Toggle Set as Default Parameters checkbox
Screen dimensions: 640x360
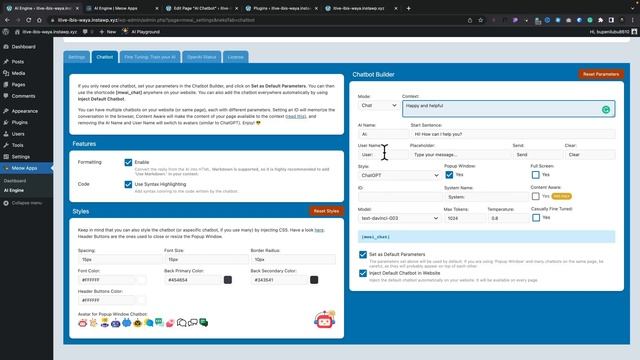(363, 254)
